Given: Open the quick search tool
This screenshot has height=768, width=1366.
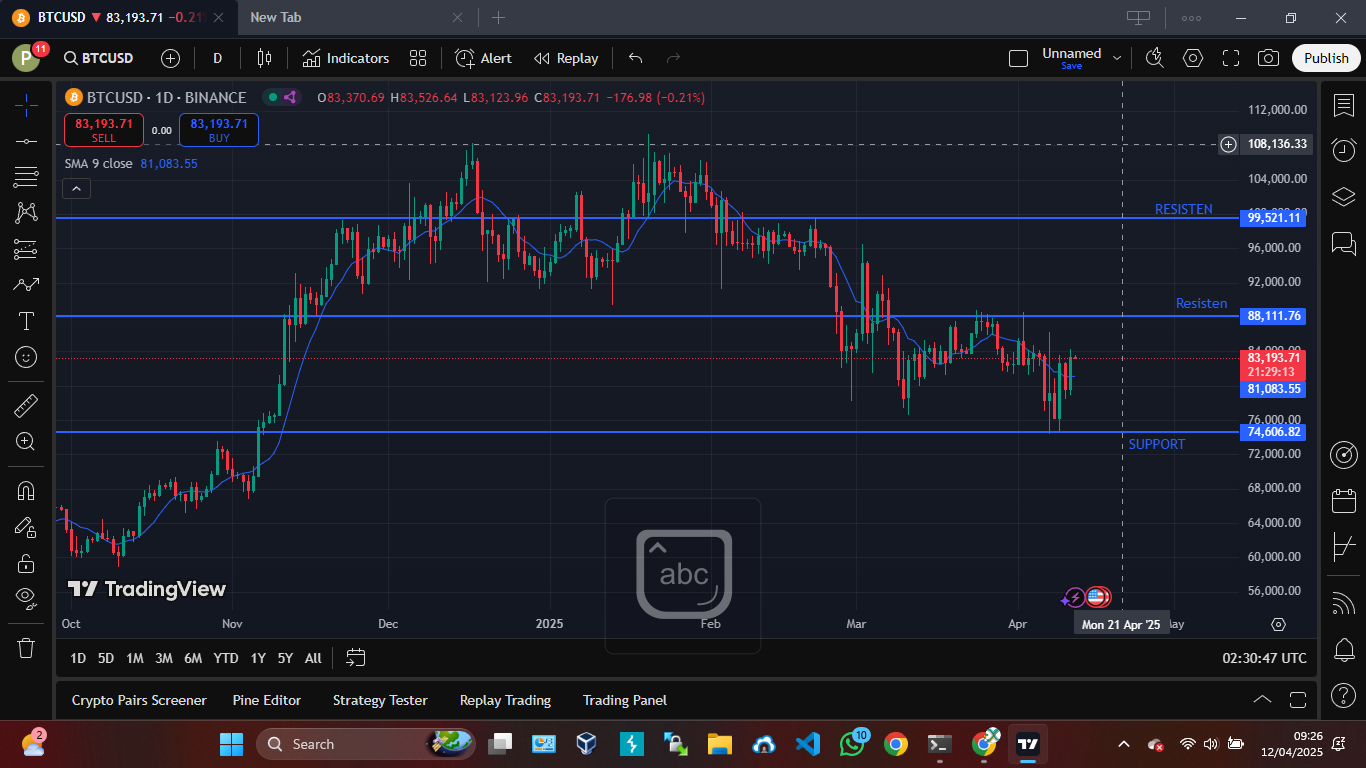Looking at the screenshot, I should [x=1154, y=58].
